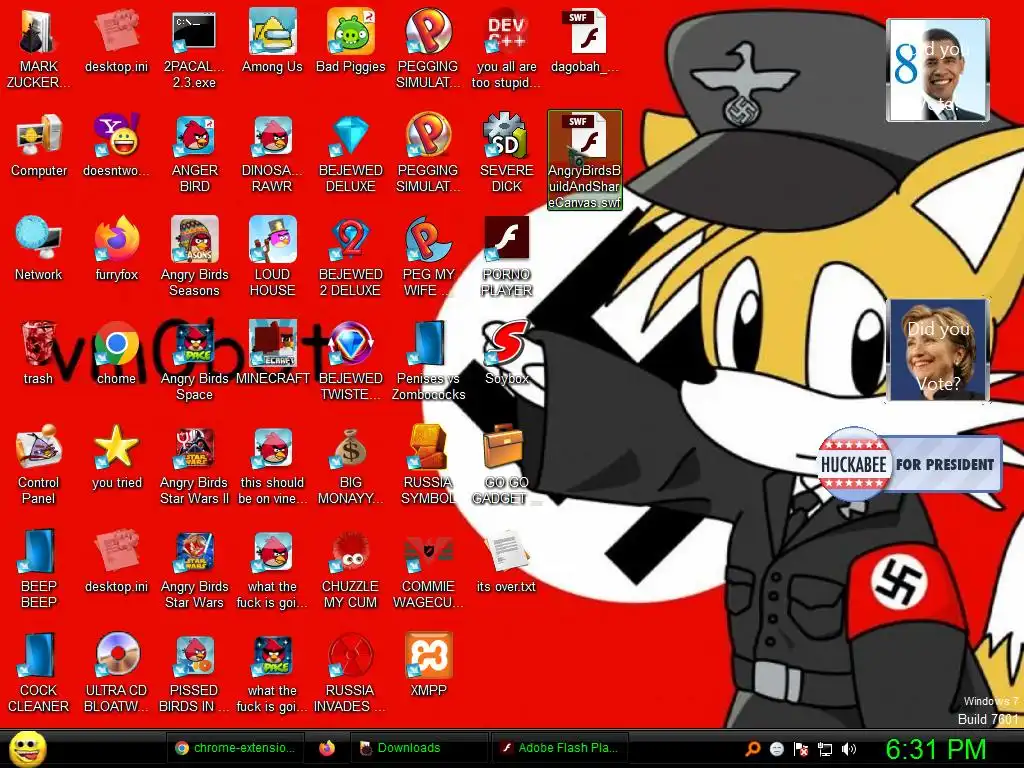Click the Obama Did you Vote gadget
This screenshot has width=1024, height=768.
pos(938,70)
